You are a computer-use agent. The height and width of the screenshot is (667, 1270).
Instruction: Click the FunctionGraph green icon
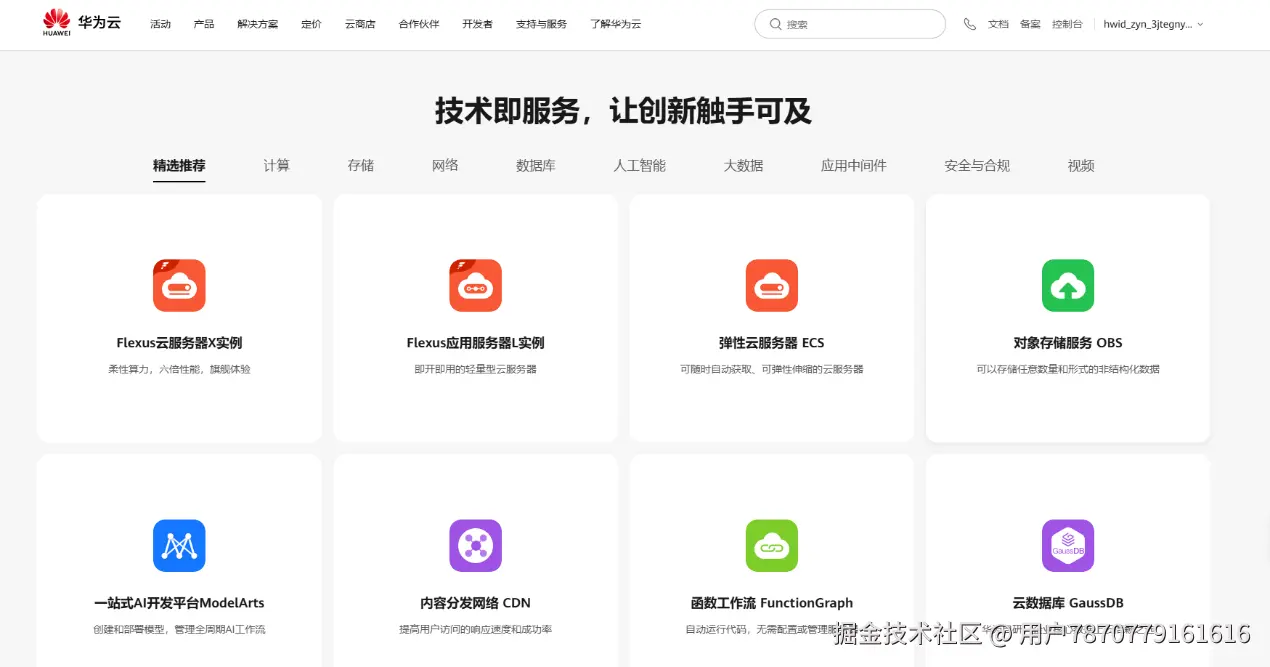pyautogui.click(x=772, y=545)
